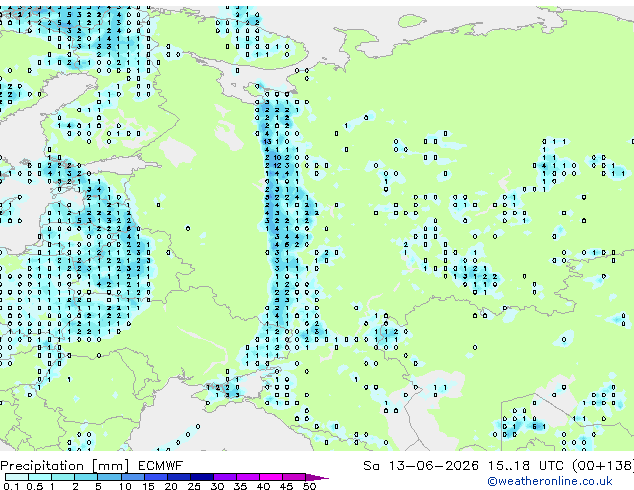Click the legend label '0.5'
This screenshot has width=634, height=490.
[x=35, y=486]
